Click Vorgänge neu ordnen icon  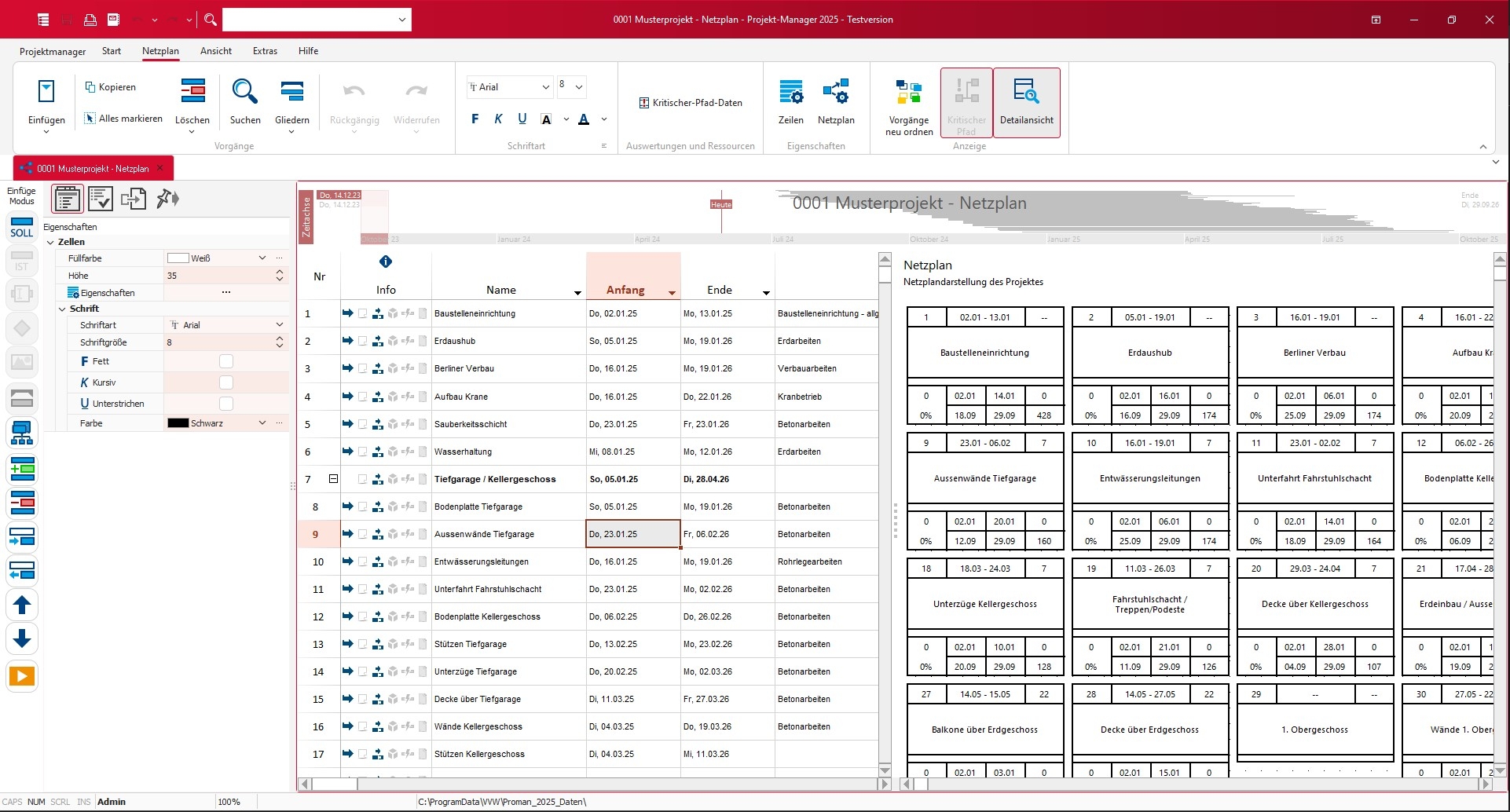coord(908,92)
